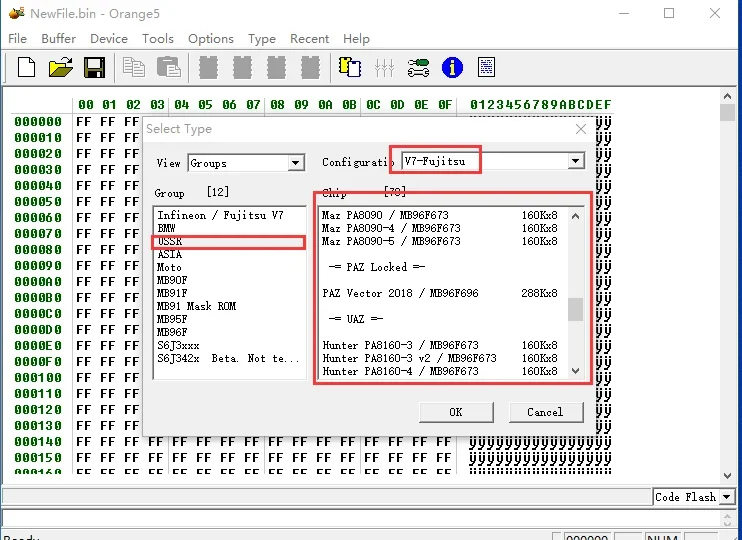This screenshot has width=742, height=540.
Task: Save the buffer with the floppy icon
Action: tap(95, 67)
